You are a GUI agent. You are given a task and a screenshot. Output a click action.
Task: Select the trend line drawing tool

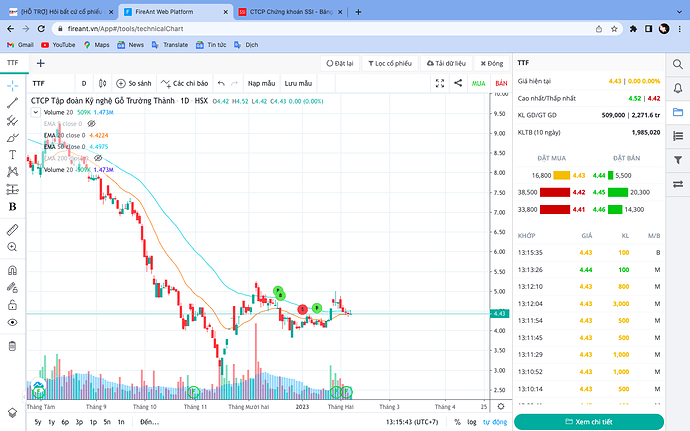point(12,103)
